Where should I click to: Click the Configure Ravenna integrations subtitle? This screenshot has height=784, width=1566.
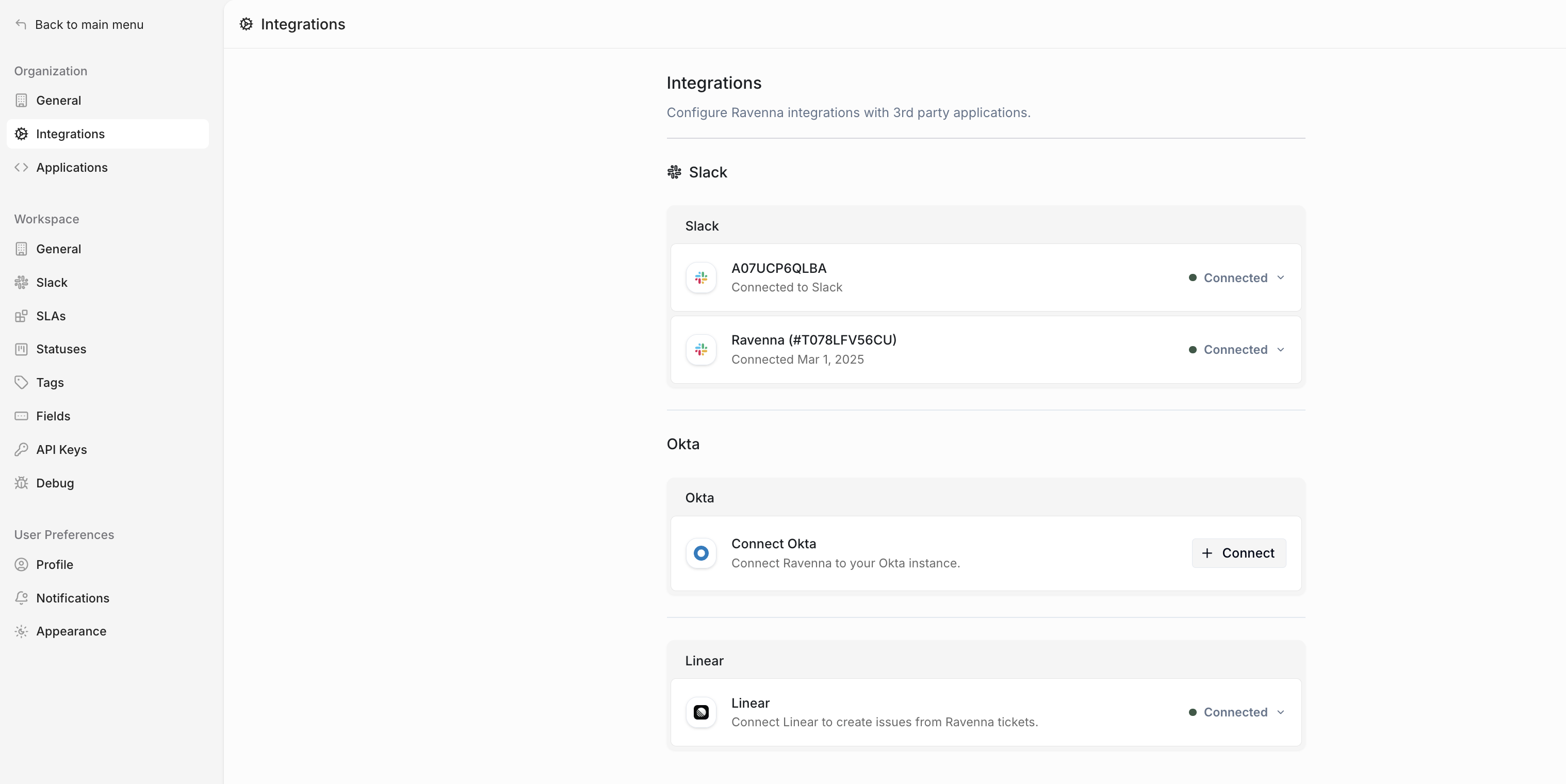(x=848, y=112)
